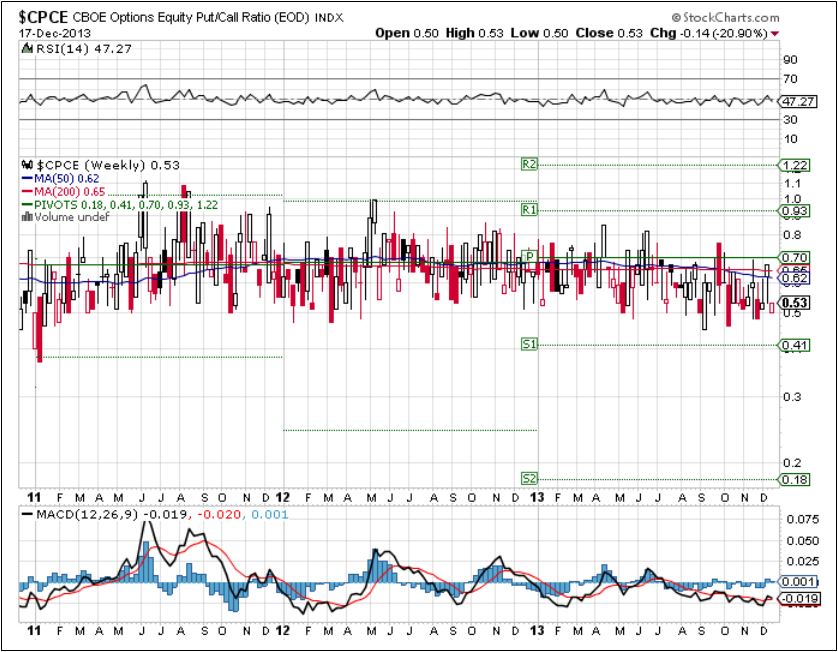The width and height of the screenshot is (838, 652).
Task: Click the 0.70 price tag on right axis
Action: pos(795,258)
